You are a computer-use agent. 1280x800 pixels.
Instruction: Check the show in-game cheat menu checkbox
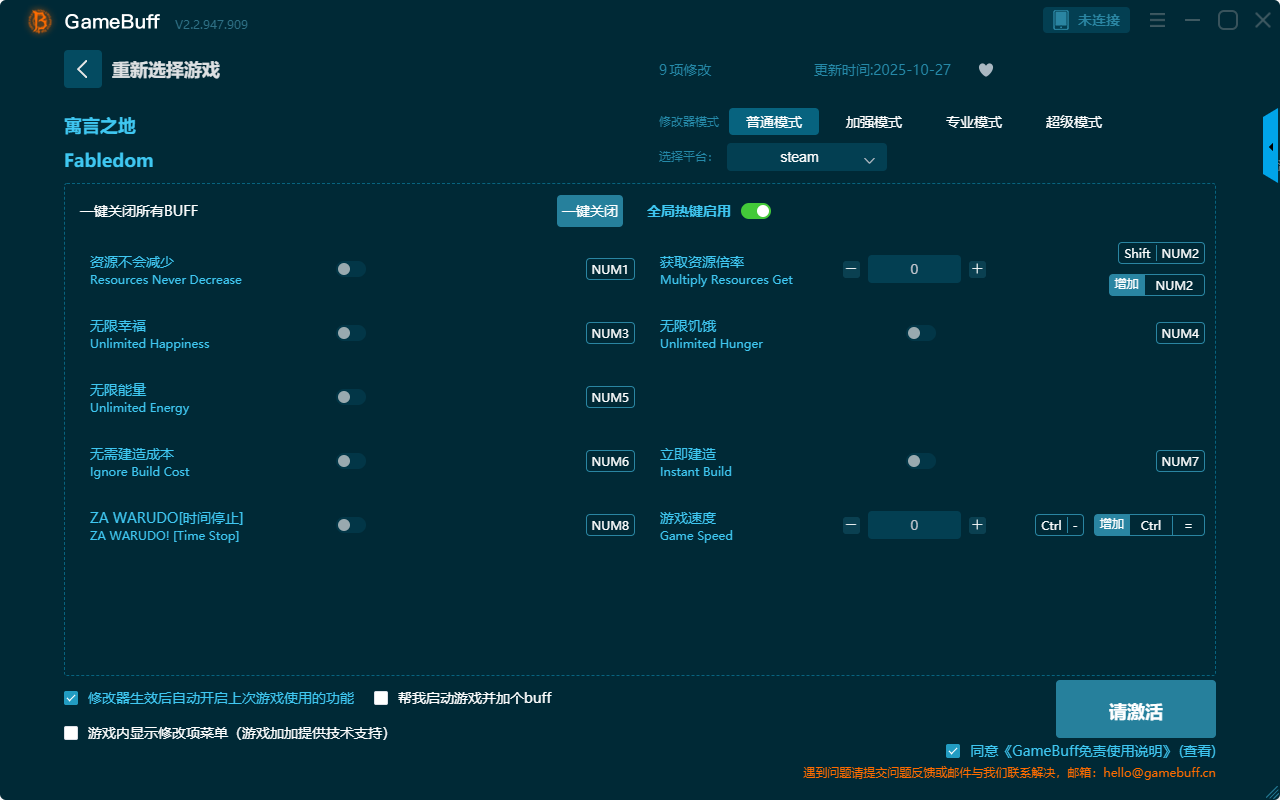[71, 733]
